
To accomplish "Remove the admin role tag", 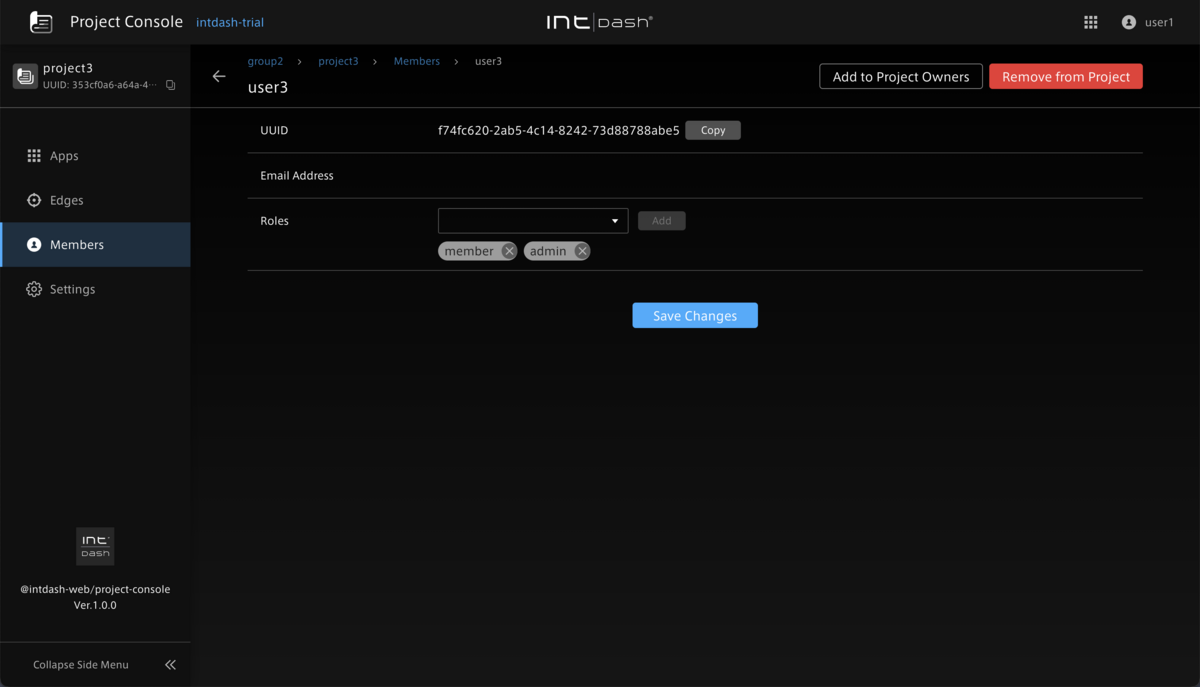I will (581, 251).
